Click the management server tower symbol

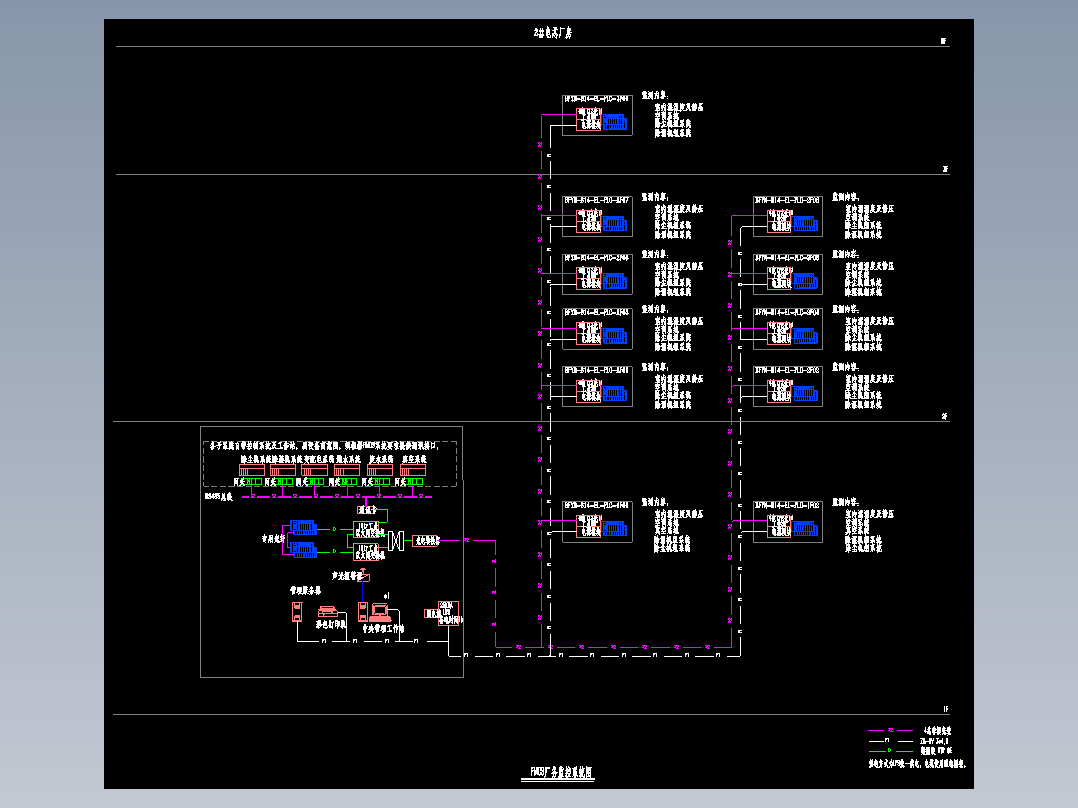coord(297,611)
